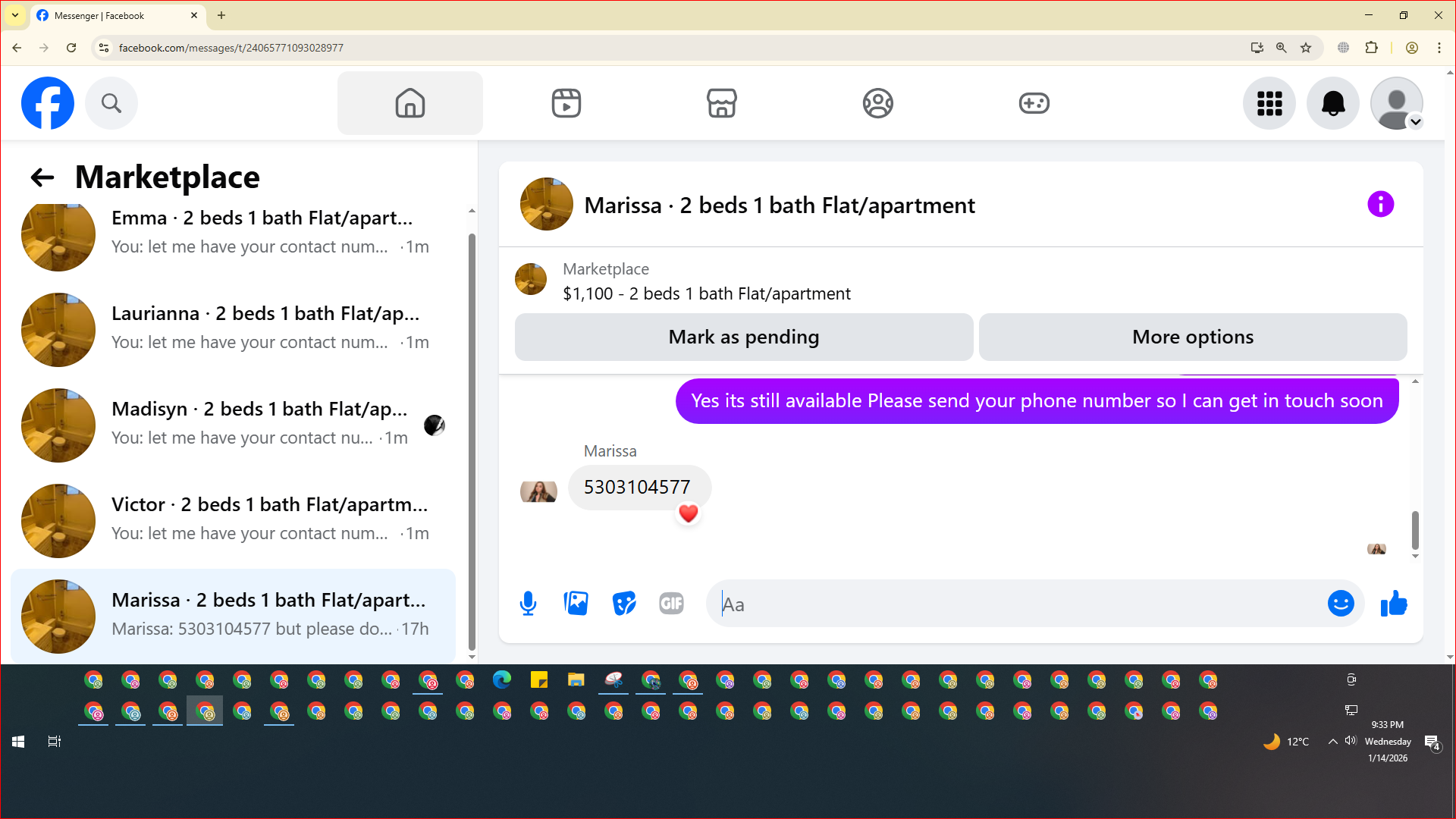Go to the Marketplace tab in the top navigation

(721, 103)
